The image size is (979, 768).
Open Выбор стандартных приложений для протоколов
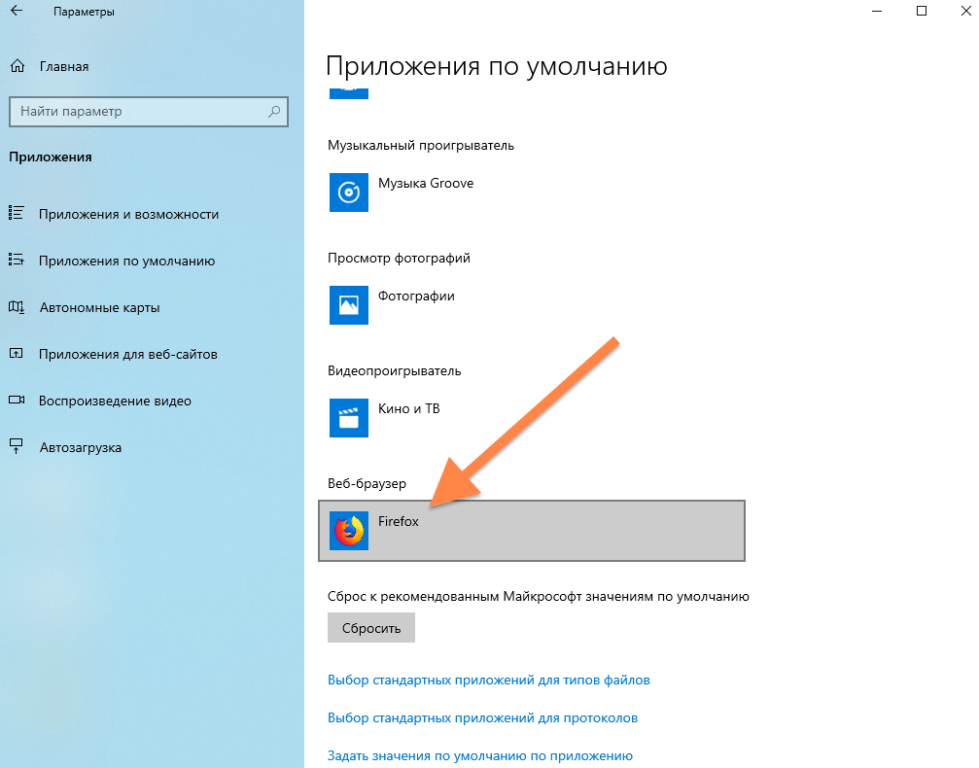[483, 718]
